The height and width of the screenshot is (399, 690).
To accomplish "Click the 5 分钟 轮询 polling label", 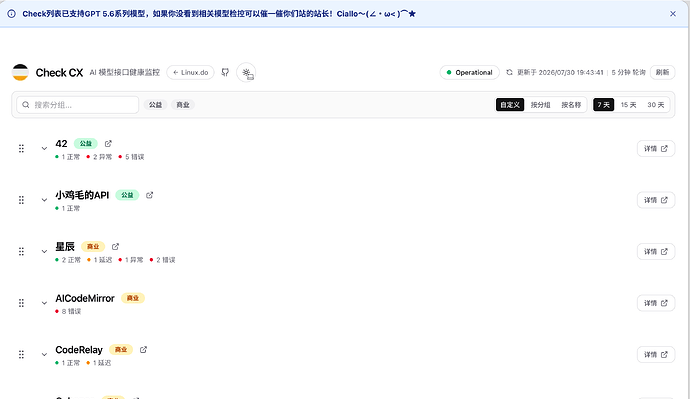I will 628,72.
